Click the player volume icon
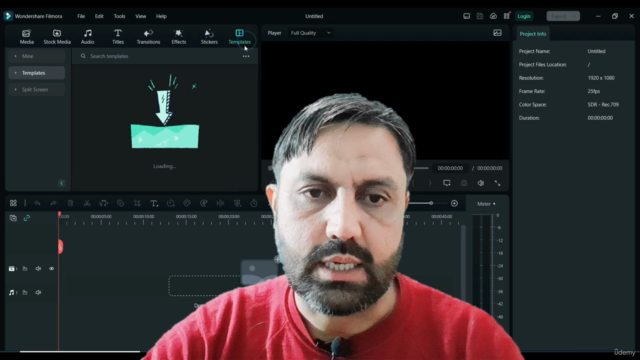This screenshot has height=360, width=640. pyautogui.click(x=481, y=183)
